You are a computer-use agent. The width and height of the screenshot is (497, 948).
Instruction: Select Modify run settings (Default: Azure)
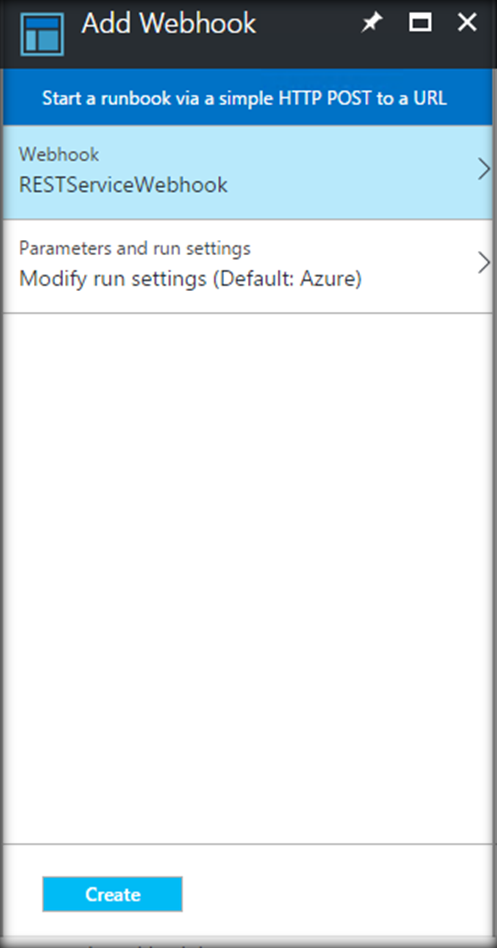[x=190, y=279]
